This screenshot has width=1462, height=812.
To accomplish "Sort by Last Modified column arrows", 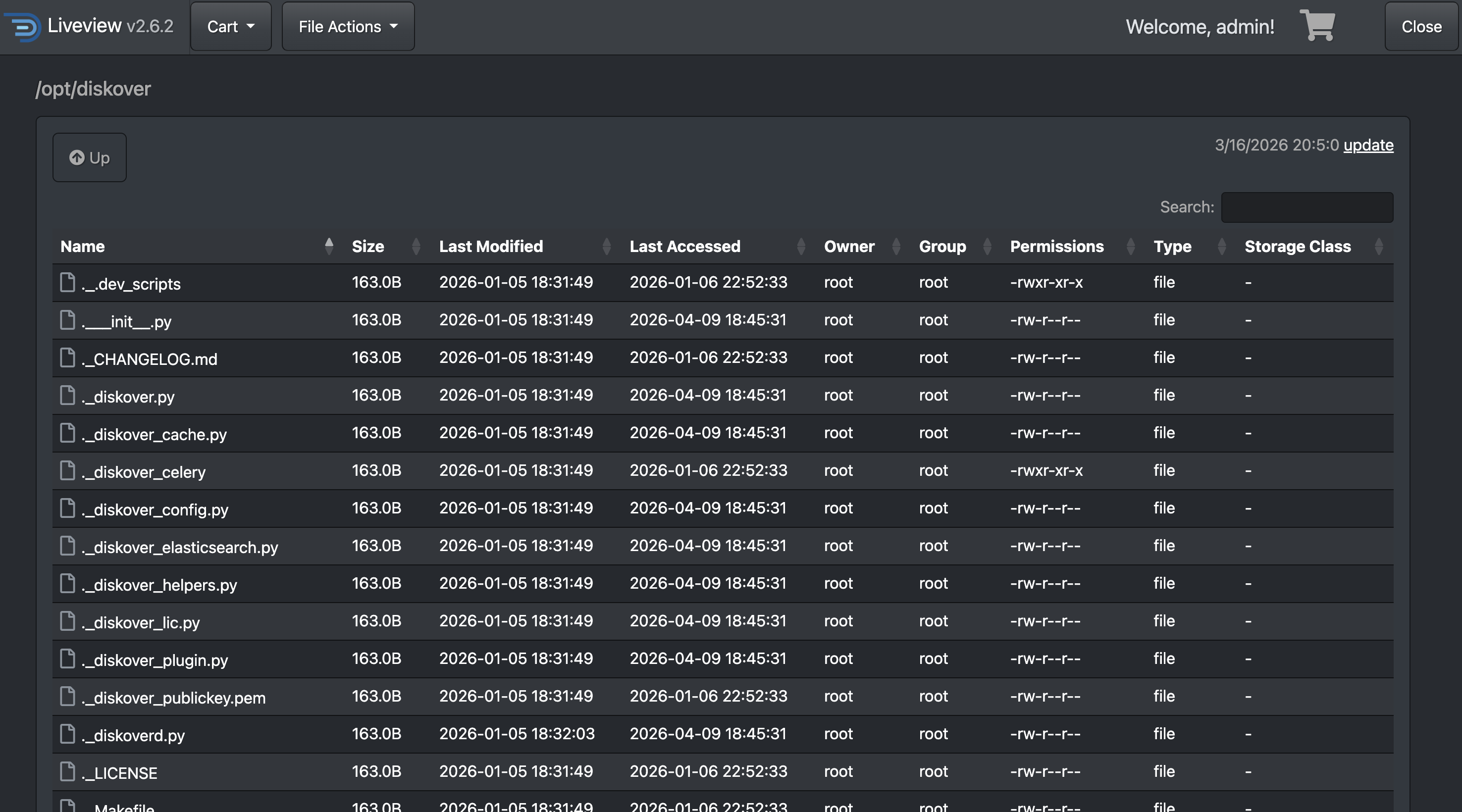I will (606, 246).
